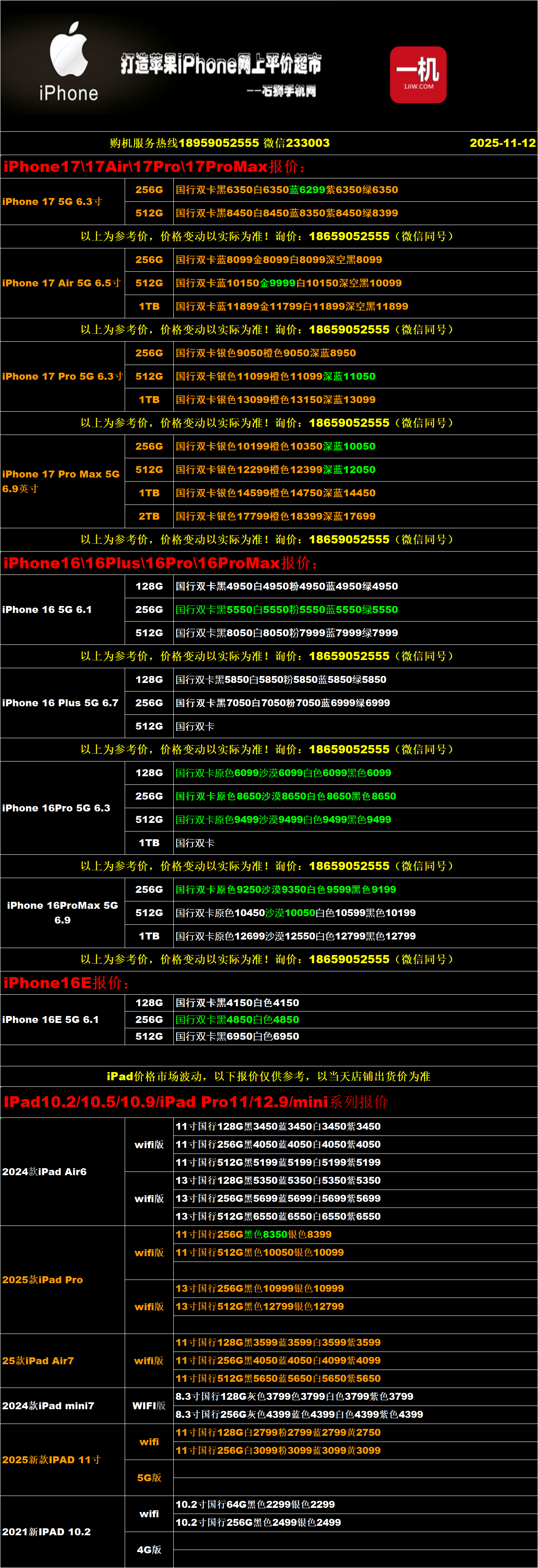Click the red 一机 1JIW.COM logo
Image resolution: width=538 pixels, height=1568 pixels.
coord(418,74)
